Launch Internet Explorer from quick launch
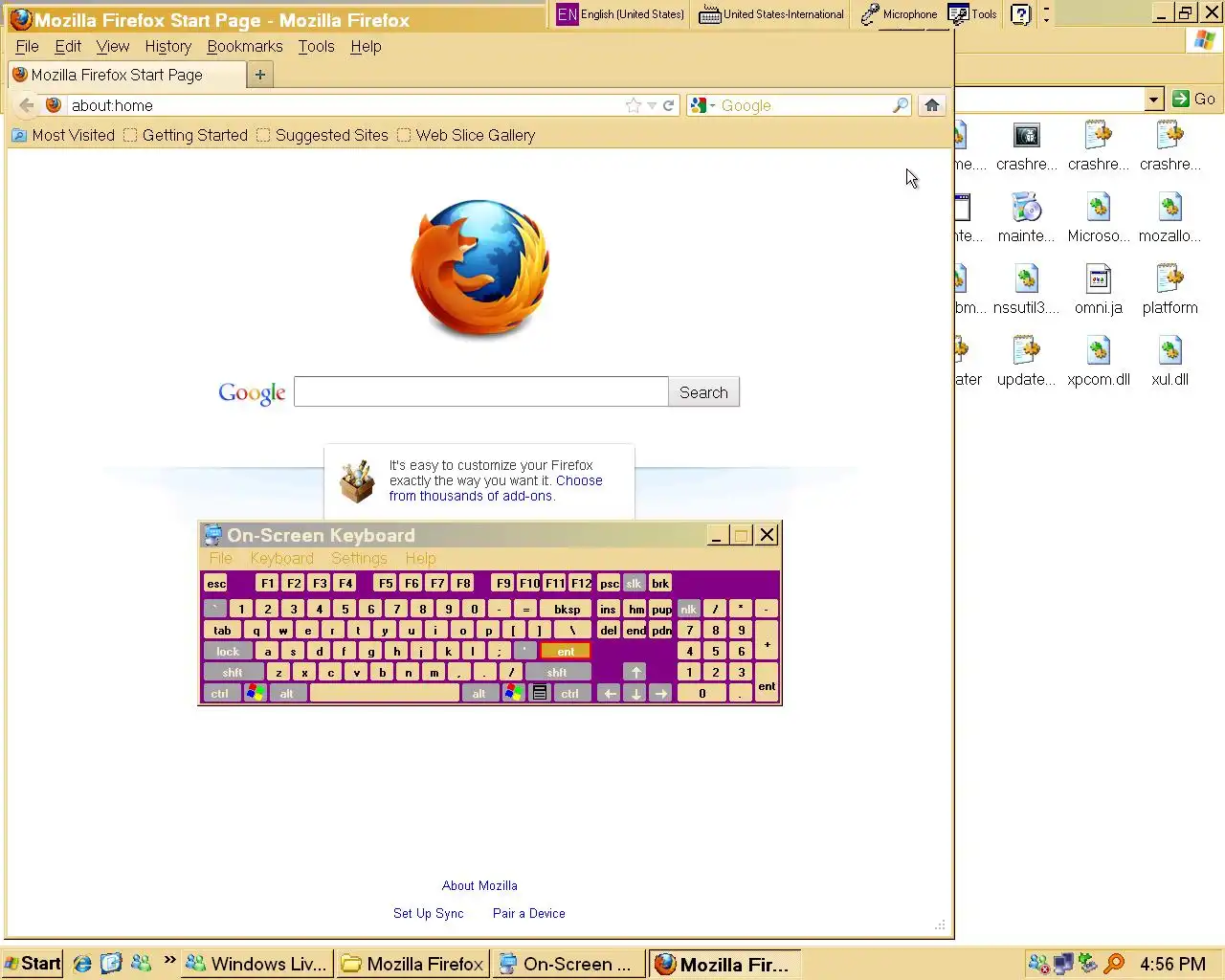This screenshot has height=980, width=1225. 82,964
